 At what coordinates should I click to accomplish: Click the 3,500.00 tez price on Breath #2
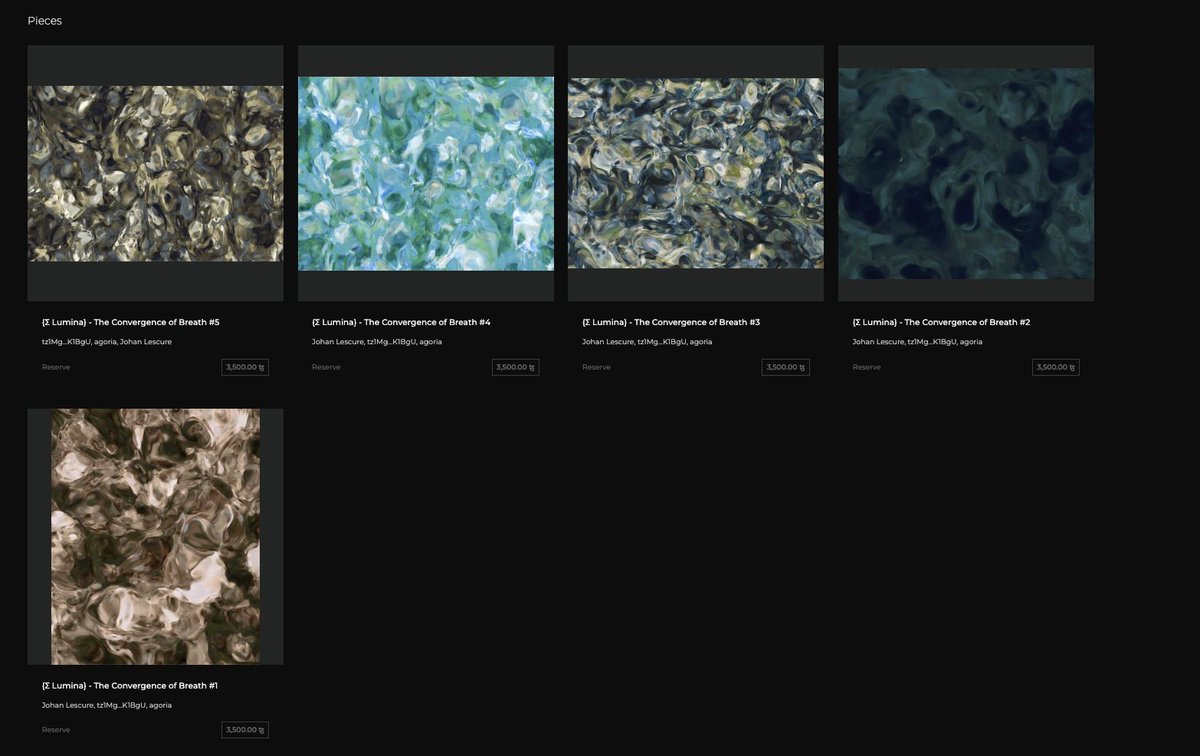coord(1054,367)
